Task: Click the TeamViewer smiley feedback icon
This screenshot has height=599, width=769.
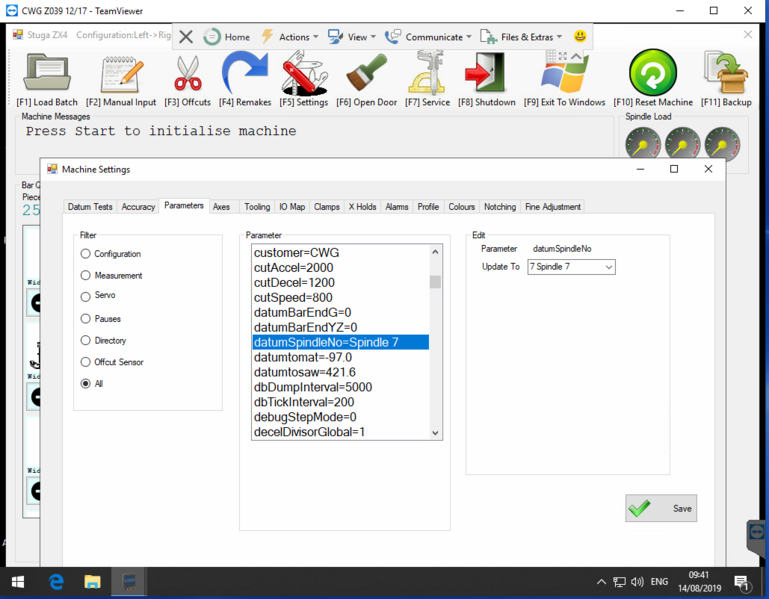Action: [580, 36]
